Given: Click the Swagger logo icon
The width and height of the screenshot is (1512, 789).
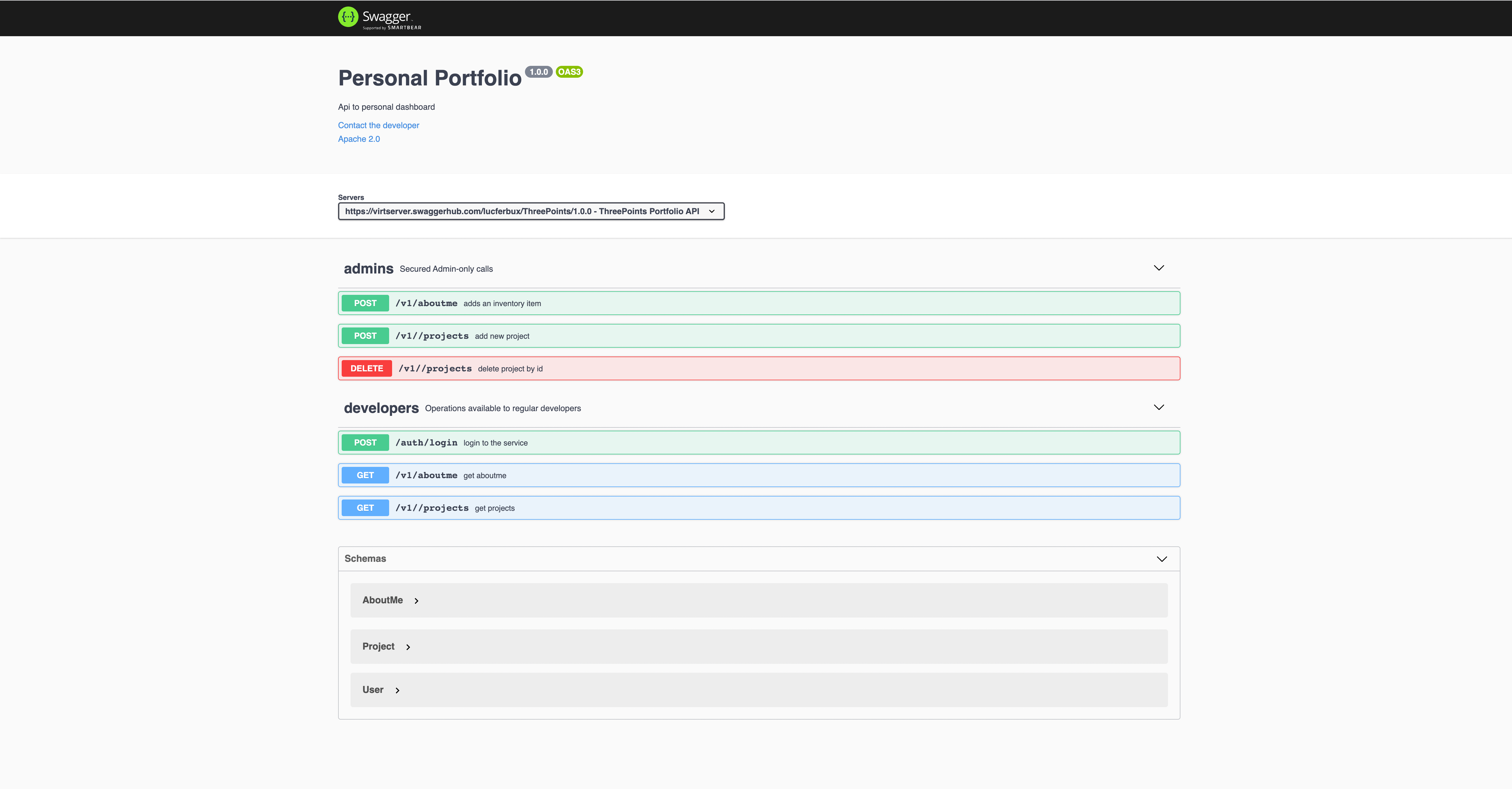Looking at the screenshot, I should pyautogui.click(x=348, y=17).
